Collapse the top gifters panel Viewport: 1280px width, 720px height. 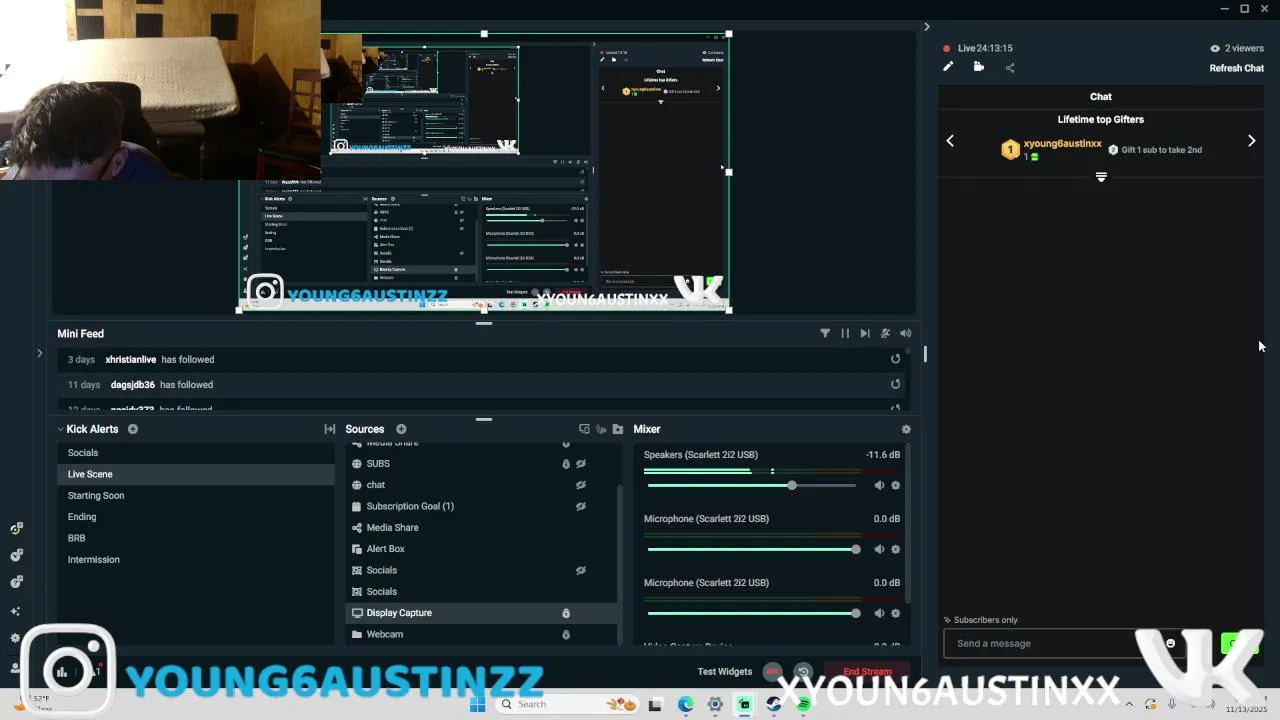(1101, 177)
